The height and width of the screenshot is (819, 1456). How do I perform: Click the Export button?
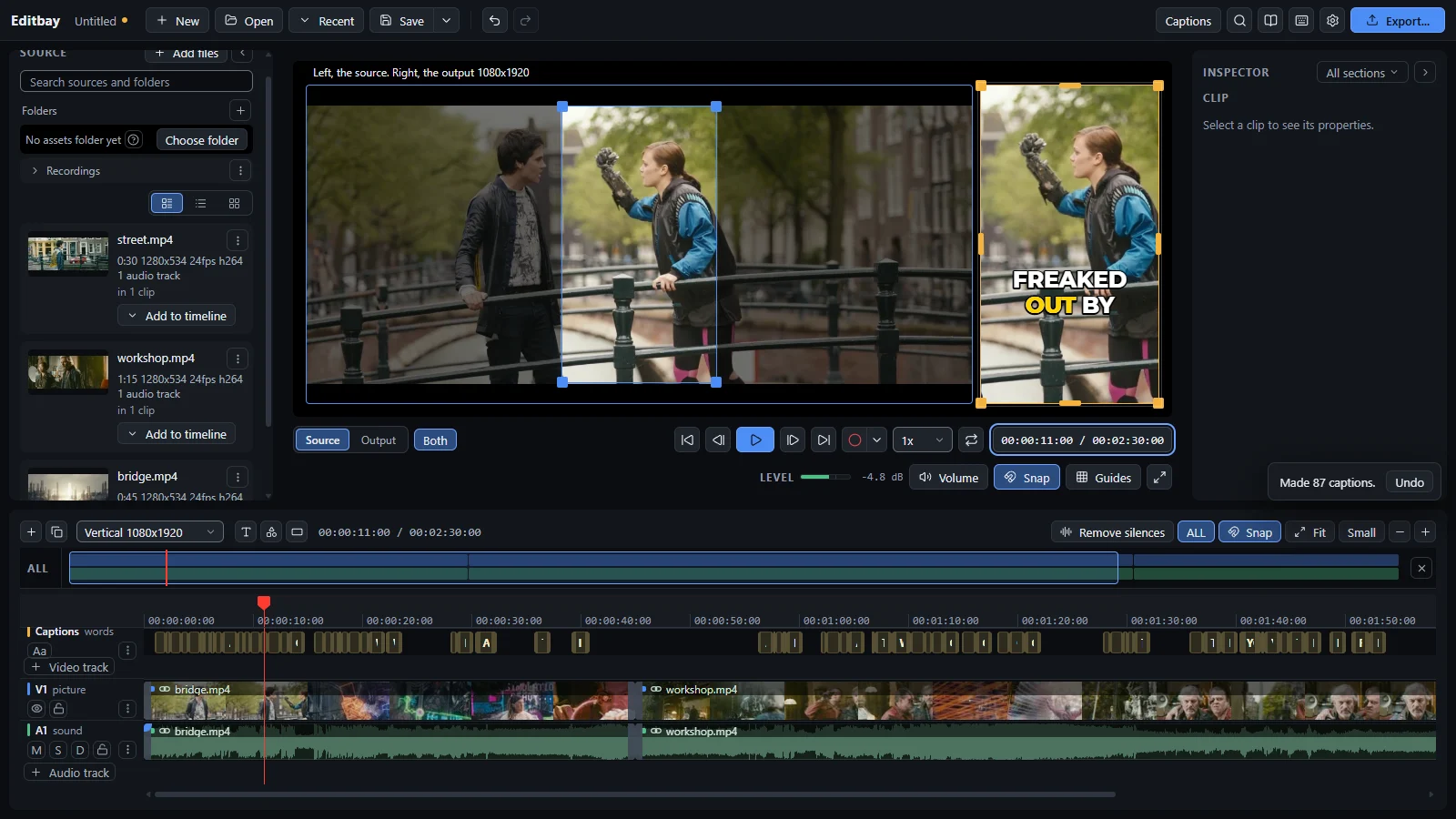1397,21
